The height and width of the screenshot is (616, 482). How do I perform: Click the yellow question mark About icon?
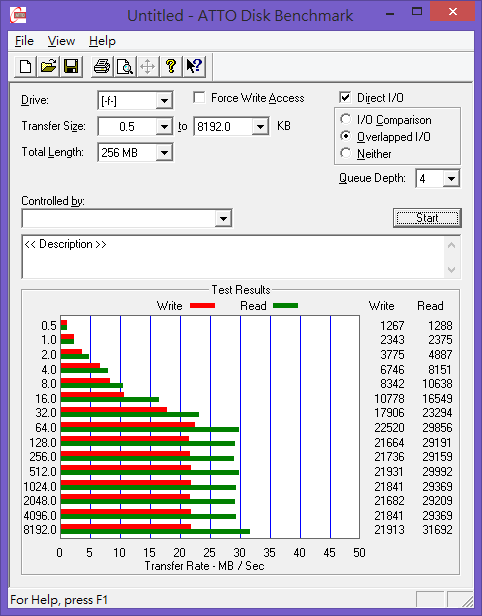click(x=171, y=66)
